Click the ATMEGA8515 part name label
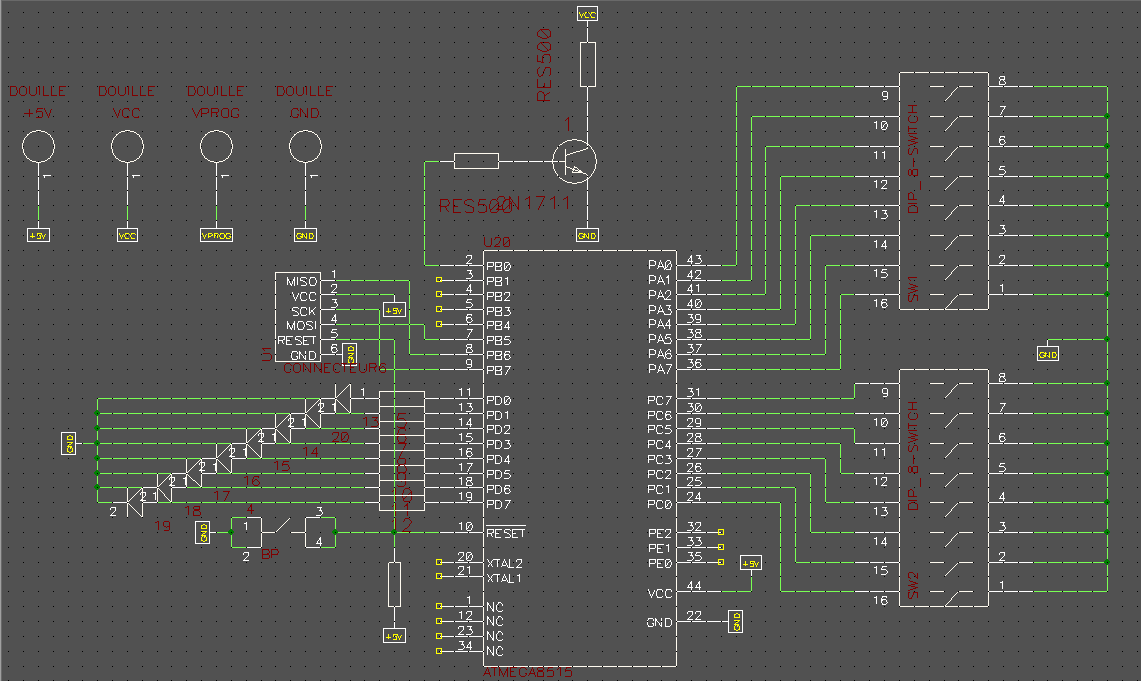 click(528, 672)
